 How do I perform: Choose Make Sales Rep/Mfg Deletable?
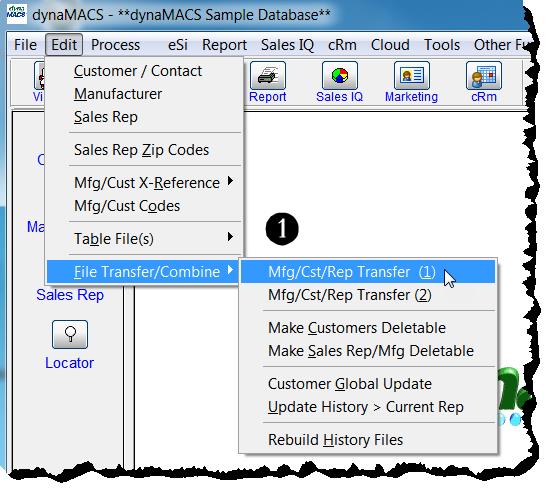pyautogui.click(x=368, y=351)
